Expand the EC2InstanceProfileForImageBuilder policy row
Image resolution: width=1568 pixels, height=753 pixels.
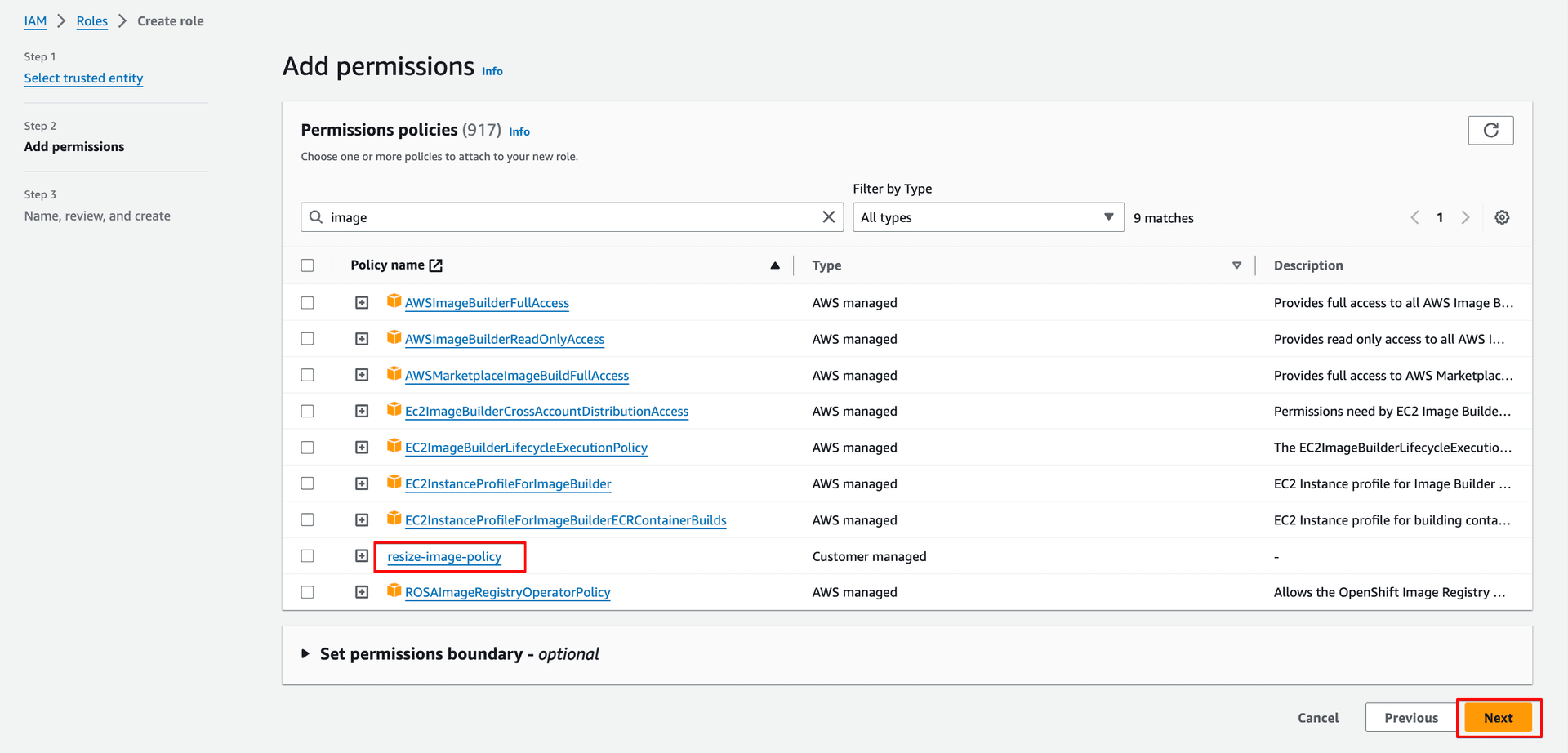tap(362, 483)
